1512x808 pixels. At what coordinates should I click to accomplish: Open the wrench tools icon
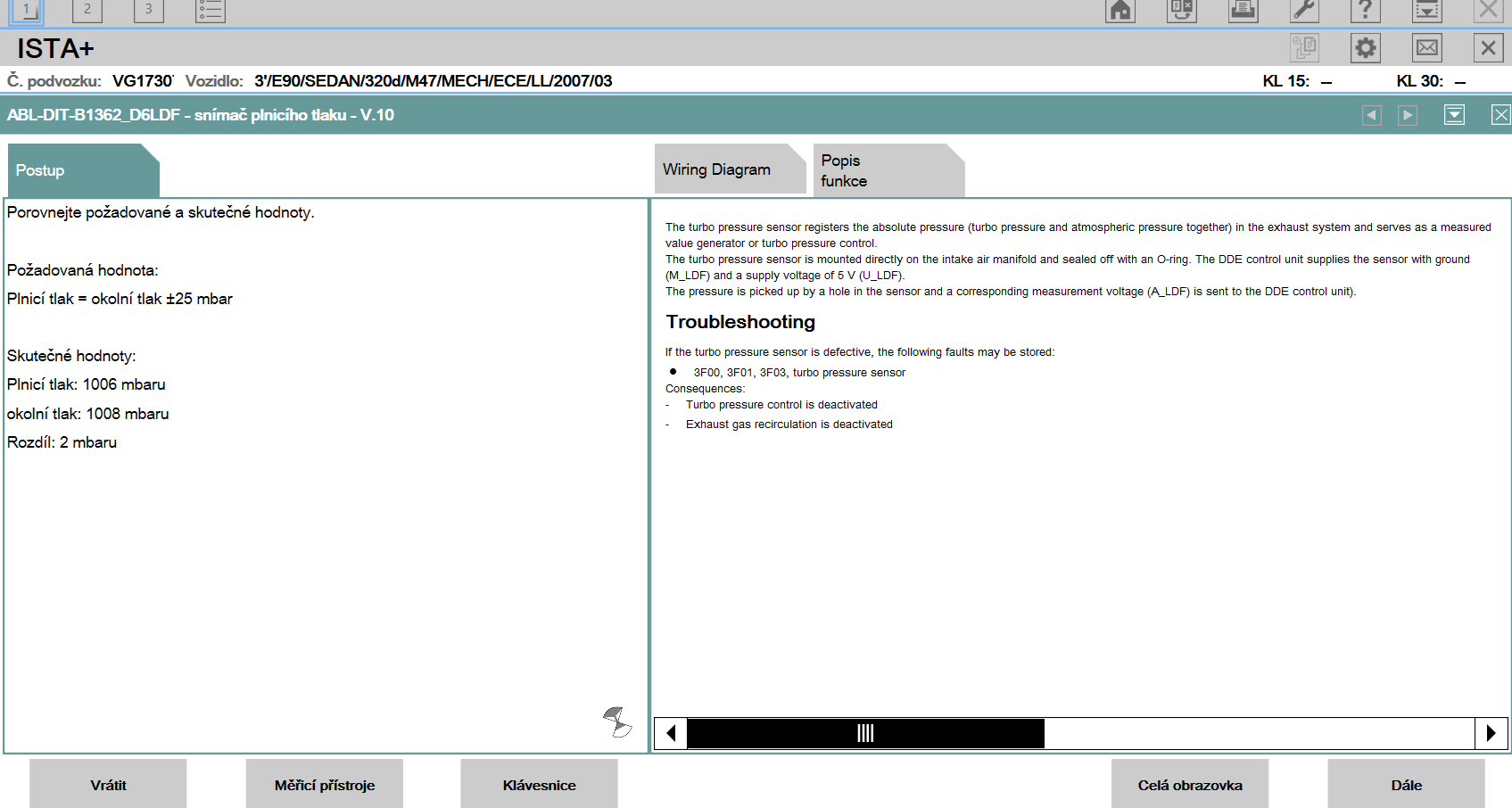click(x=1304, y=10)
